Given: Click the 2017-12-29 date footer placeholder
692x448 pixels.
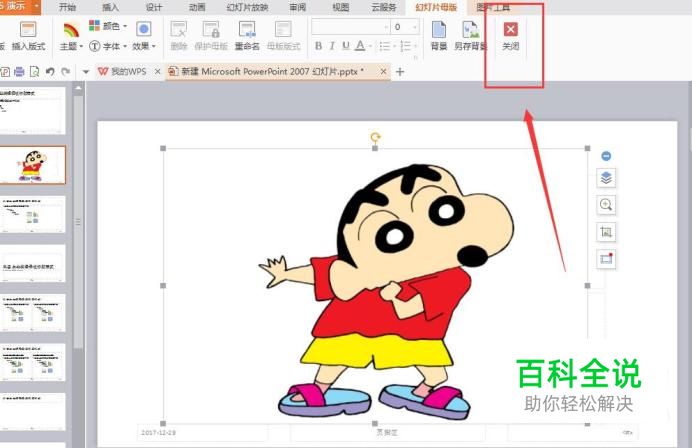Looking at the screenshot, I should tap(203, 433).
